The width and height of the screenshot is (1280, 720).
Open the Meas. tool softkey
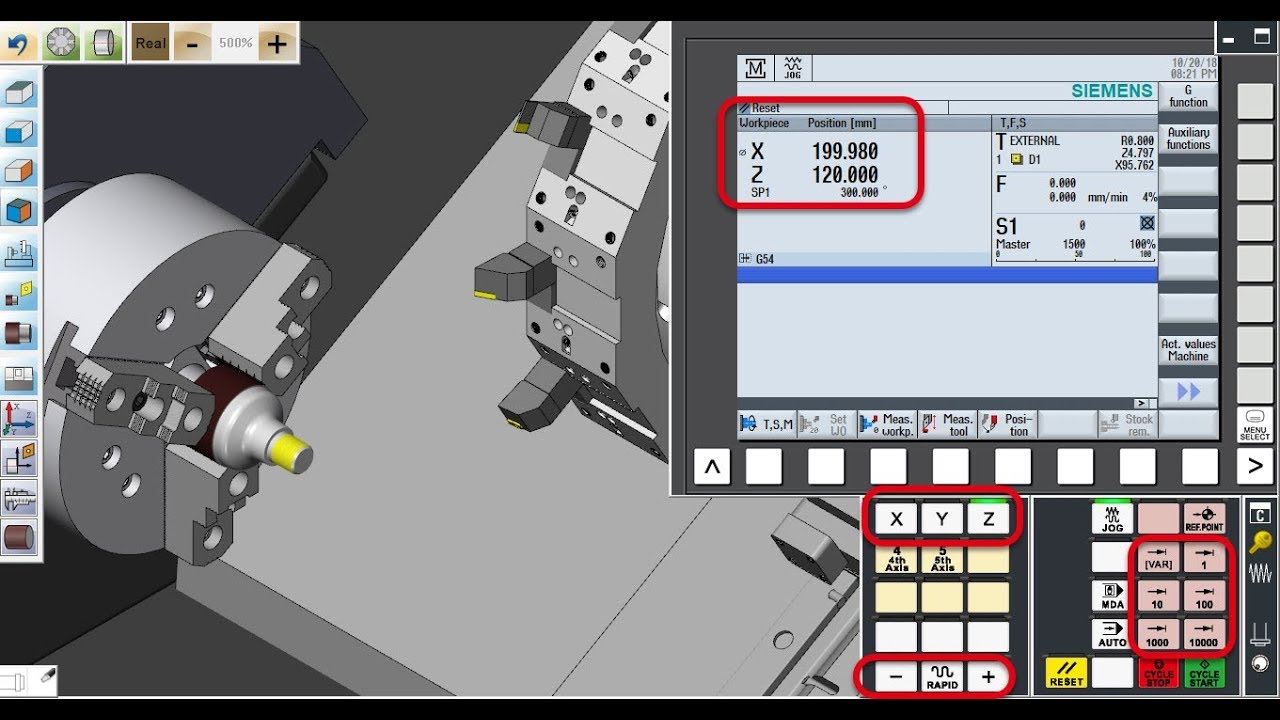947,424
